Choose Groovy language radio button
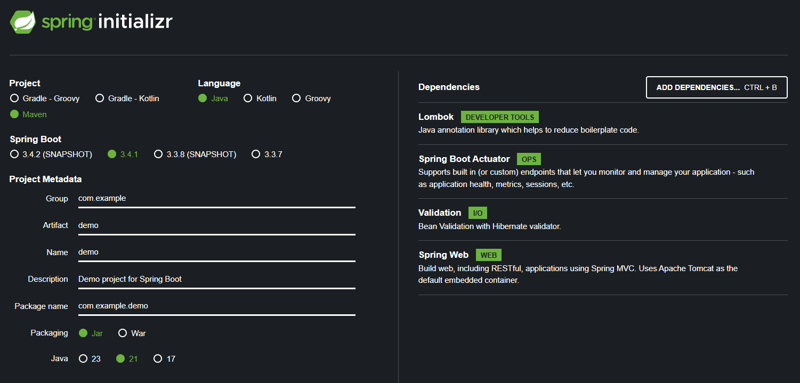Viewport: 800px width, 383px height. [311, 98]
